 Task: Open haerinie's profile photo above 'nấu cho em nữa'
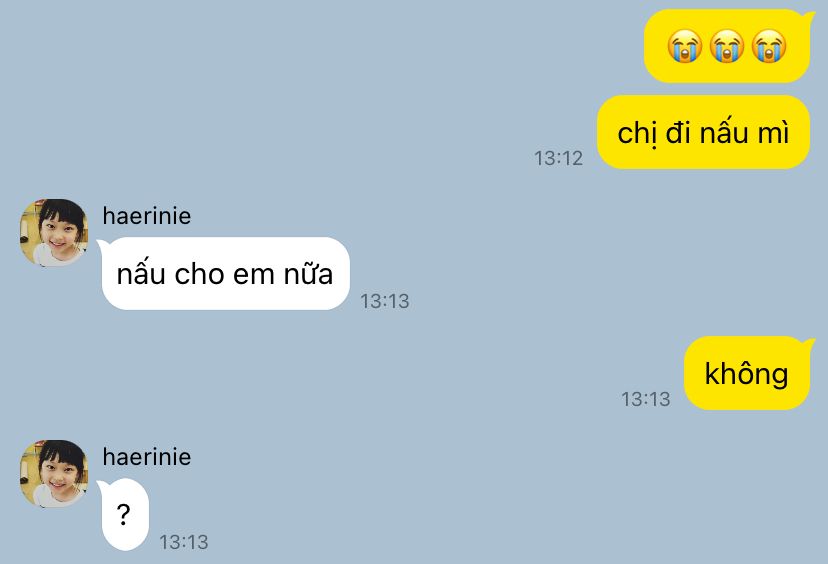(x=53, y=232)
